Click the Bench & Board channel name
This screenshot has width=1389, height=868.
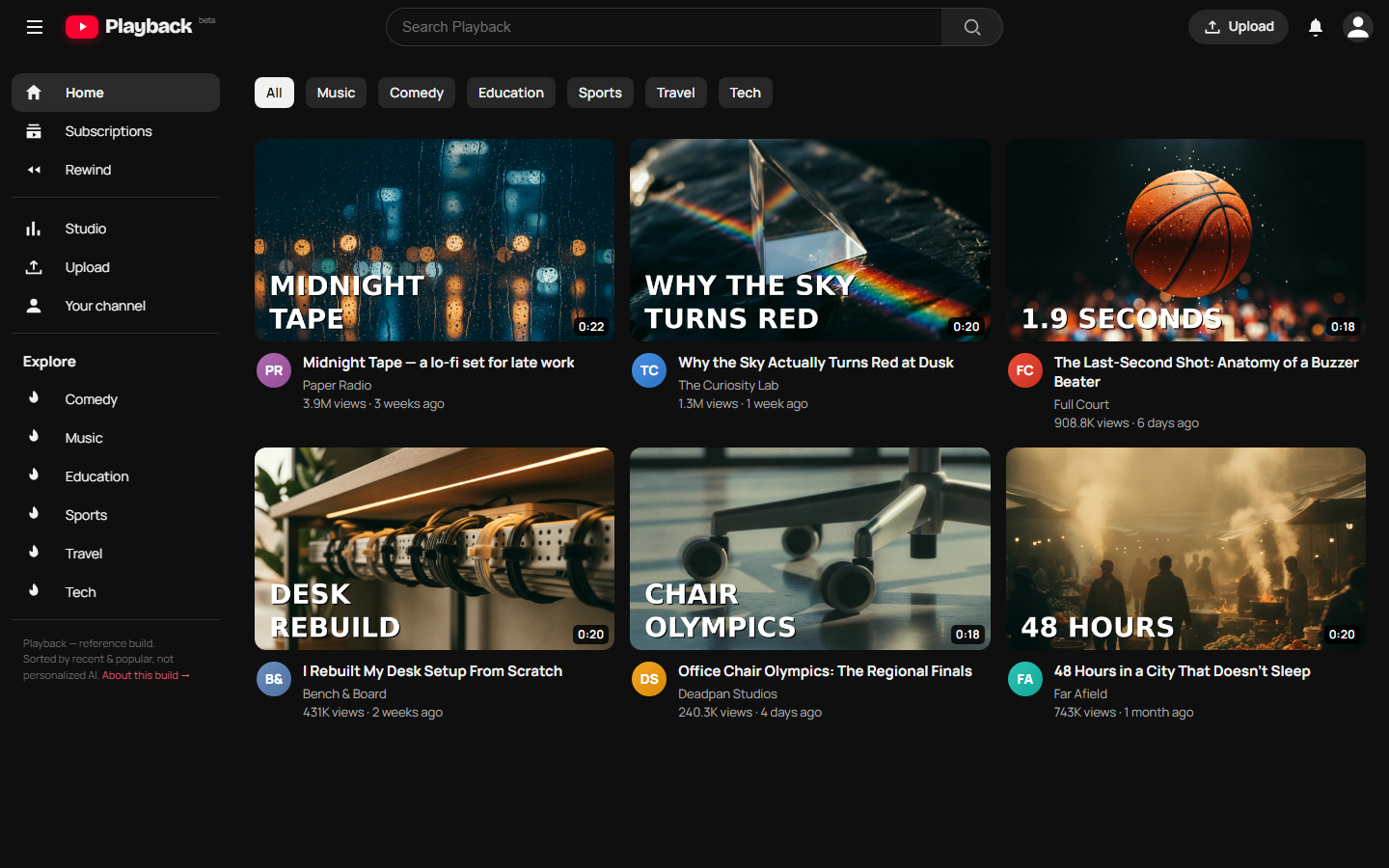(x=344, y=693)
